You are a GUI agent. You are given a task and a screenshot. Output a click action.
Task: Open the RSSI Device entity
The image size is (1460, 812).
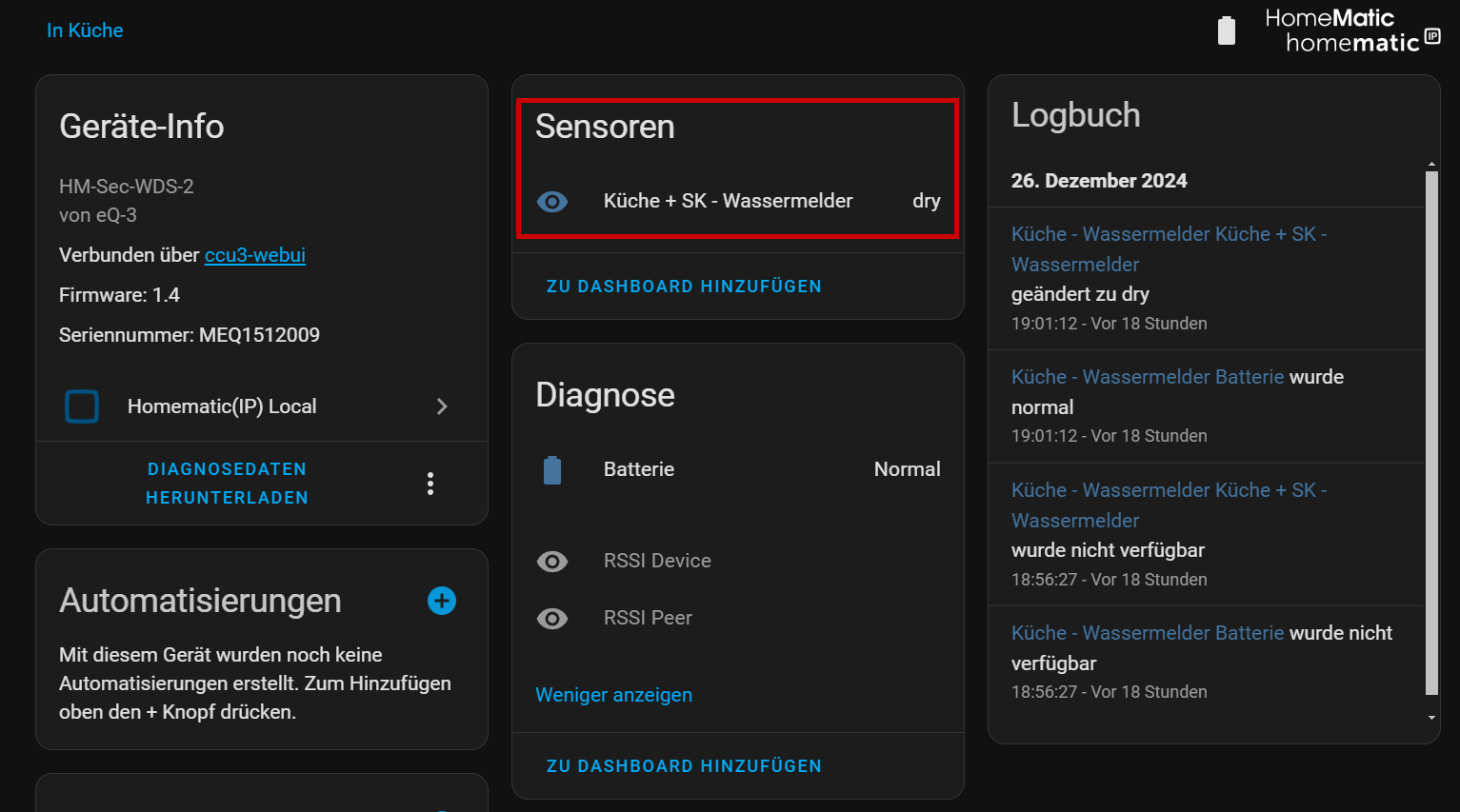(x=738, y=561)
